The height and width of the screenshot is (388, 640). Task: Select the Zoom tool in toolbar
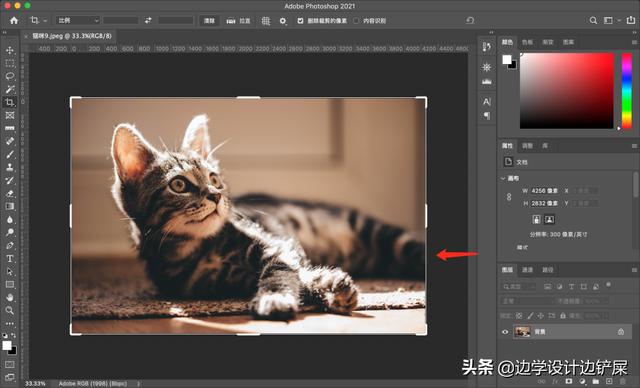pos(10,310)
